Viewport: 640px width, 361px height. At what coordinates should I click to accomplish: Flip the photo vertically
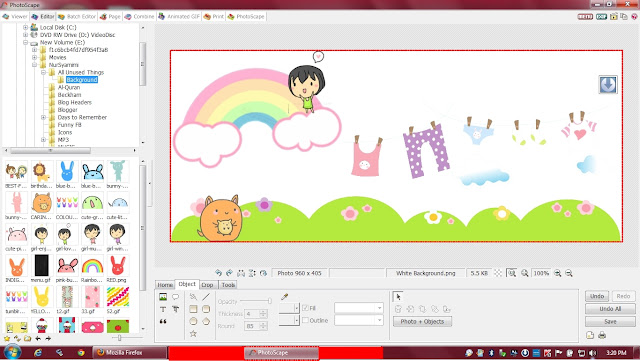(x=252, y=273)
